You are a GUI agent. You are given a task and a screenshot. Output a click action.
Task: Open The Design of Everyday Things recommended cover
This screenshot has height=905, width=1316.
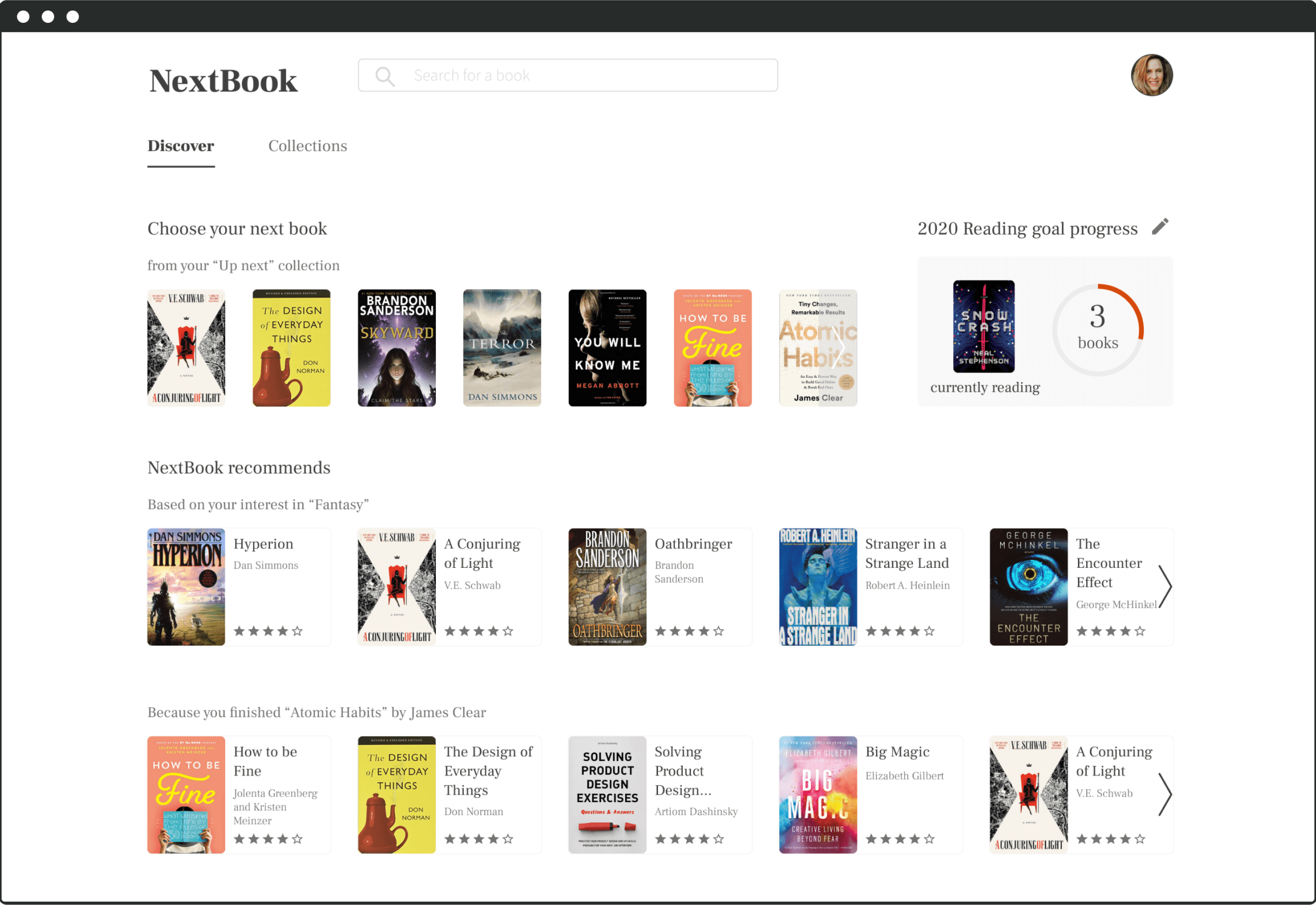[x=397, y=795]
